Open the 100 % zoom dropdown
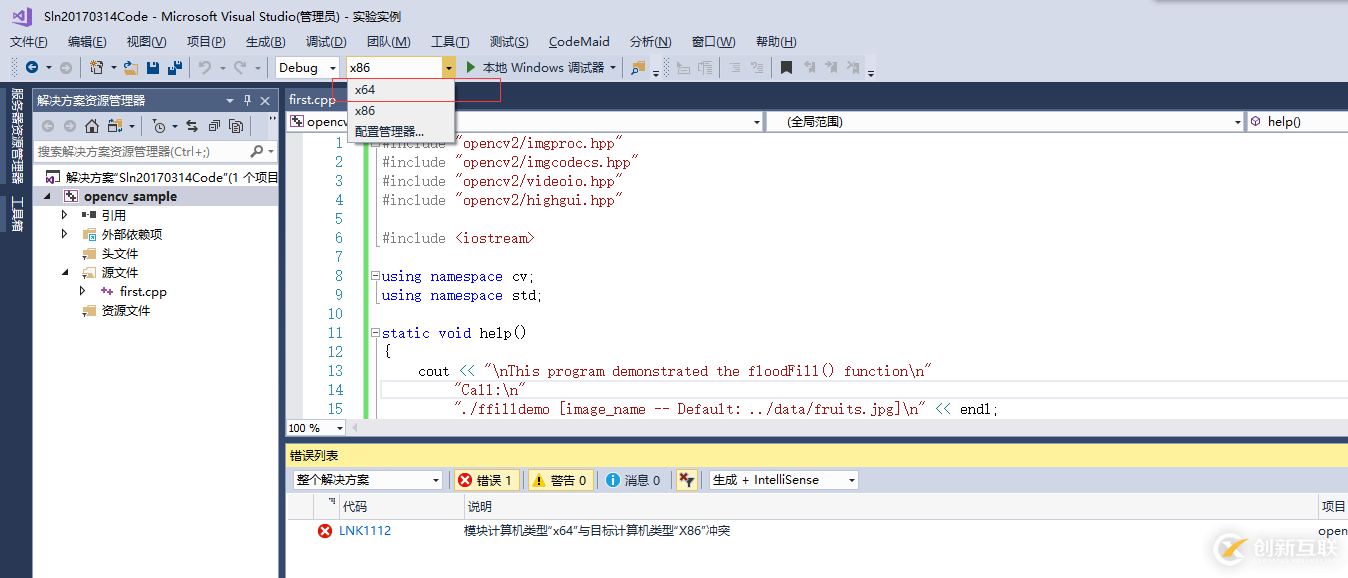 316,428
